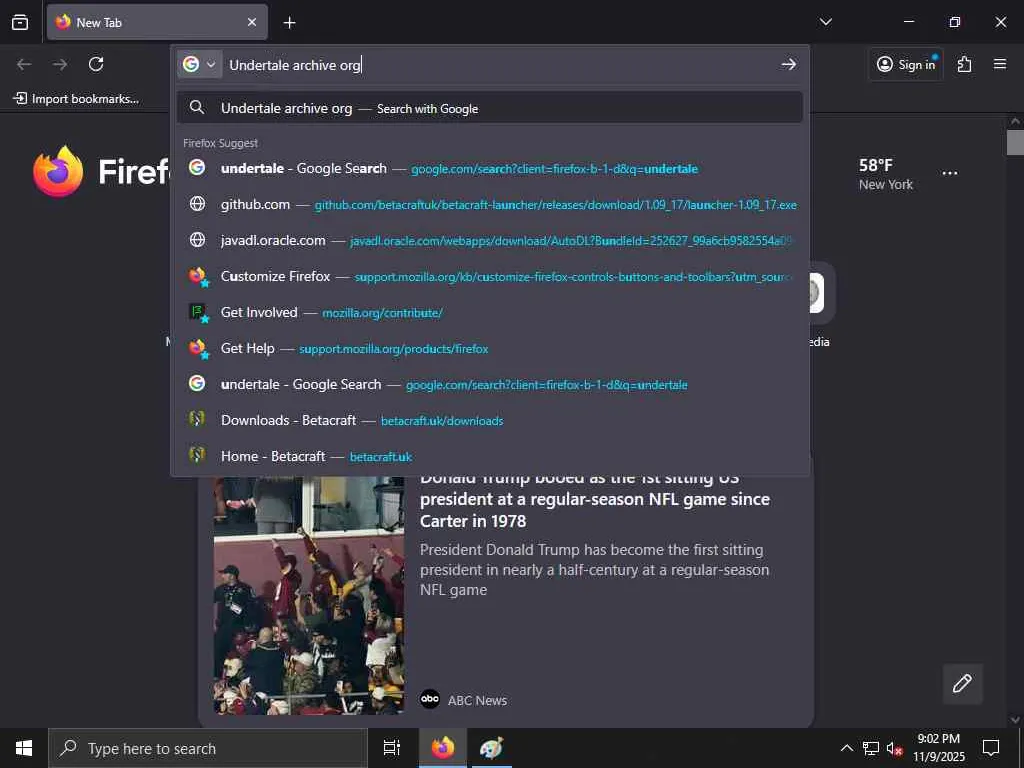This screenshot has height=768, width=1024.
Task: Click the page vertical scrollbar thumb
Action: [1015, 142]
